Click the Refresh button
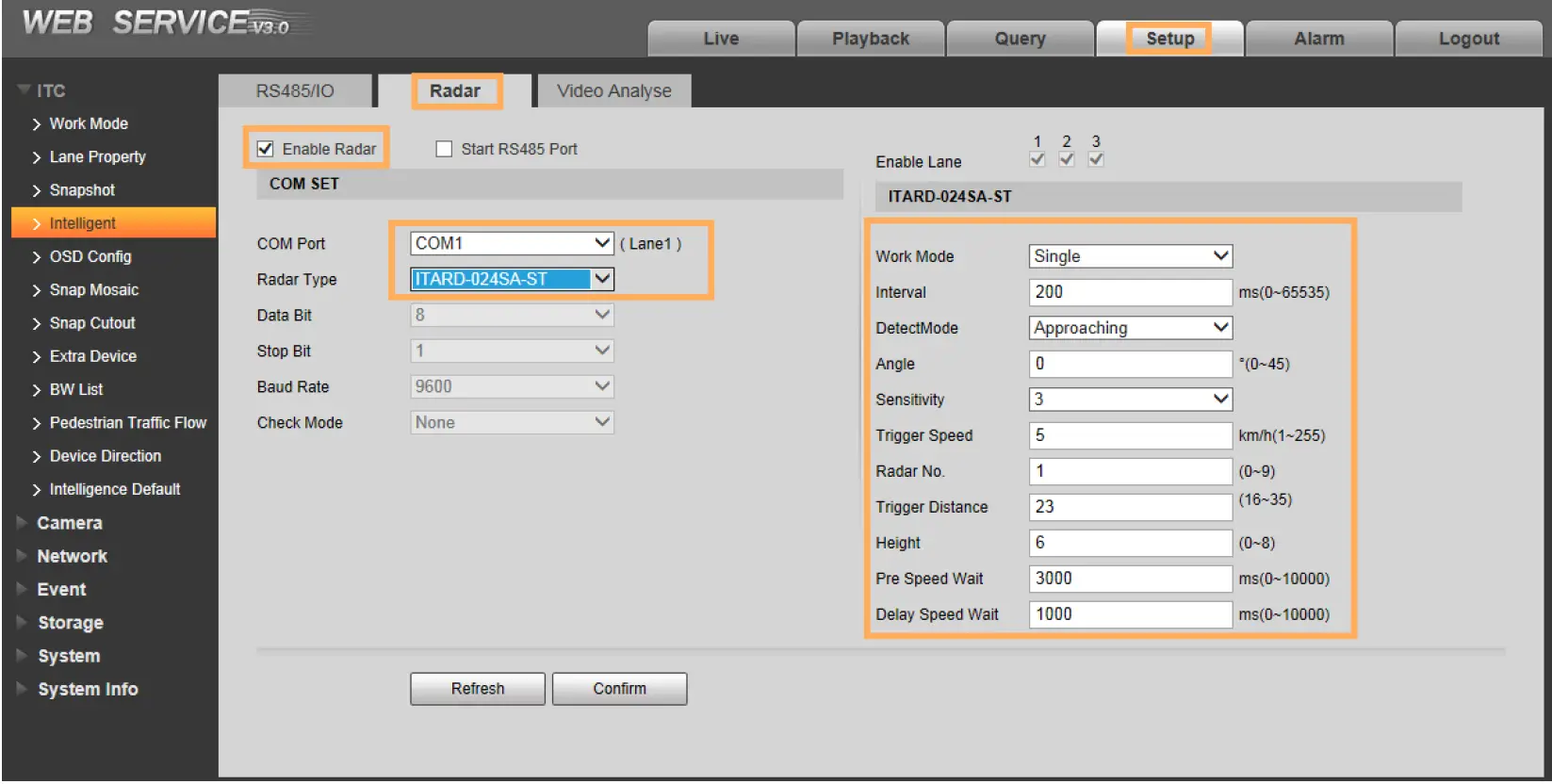Screen dimensions: 1552x784 pos(478,689)
